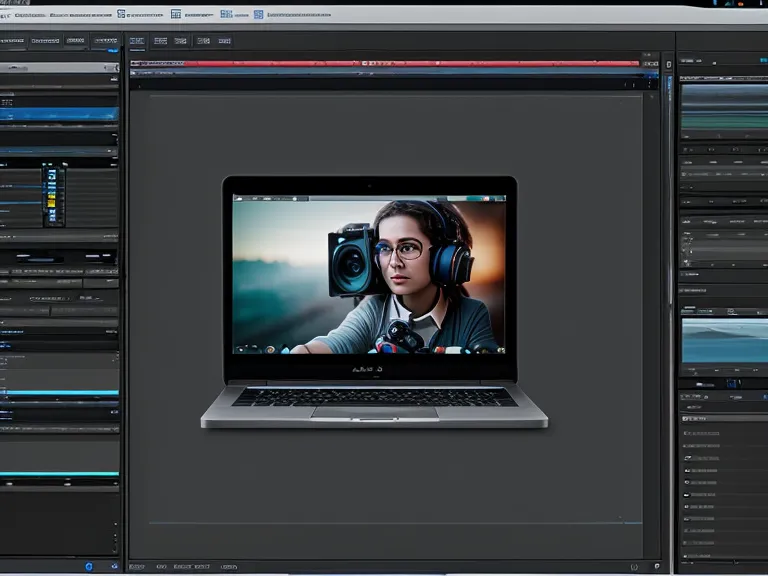The width and height of the screenshot is (768, 576).
Task: Click the blue strip beneath the red bar
Action: [x=394, y=72]
